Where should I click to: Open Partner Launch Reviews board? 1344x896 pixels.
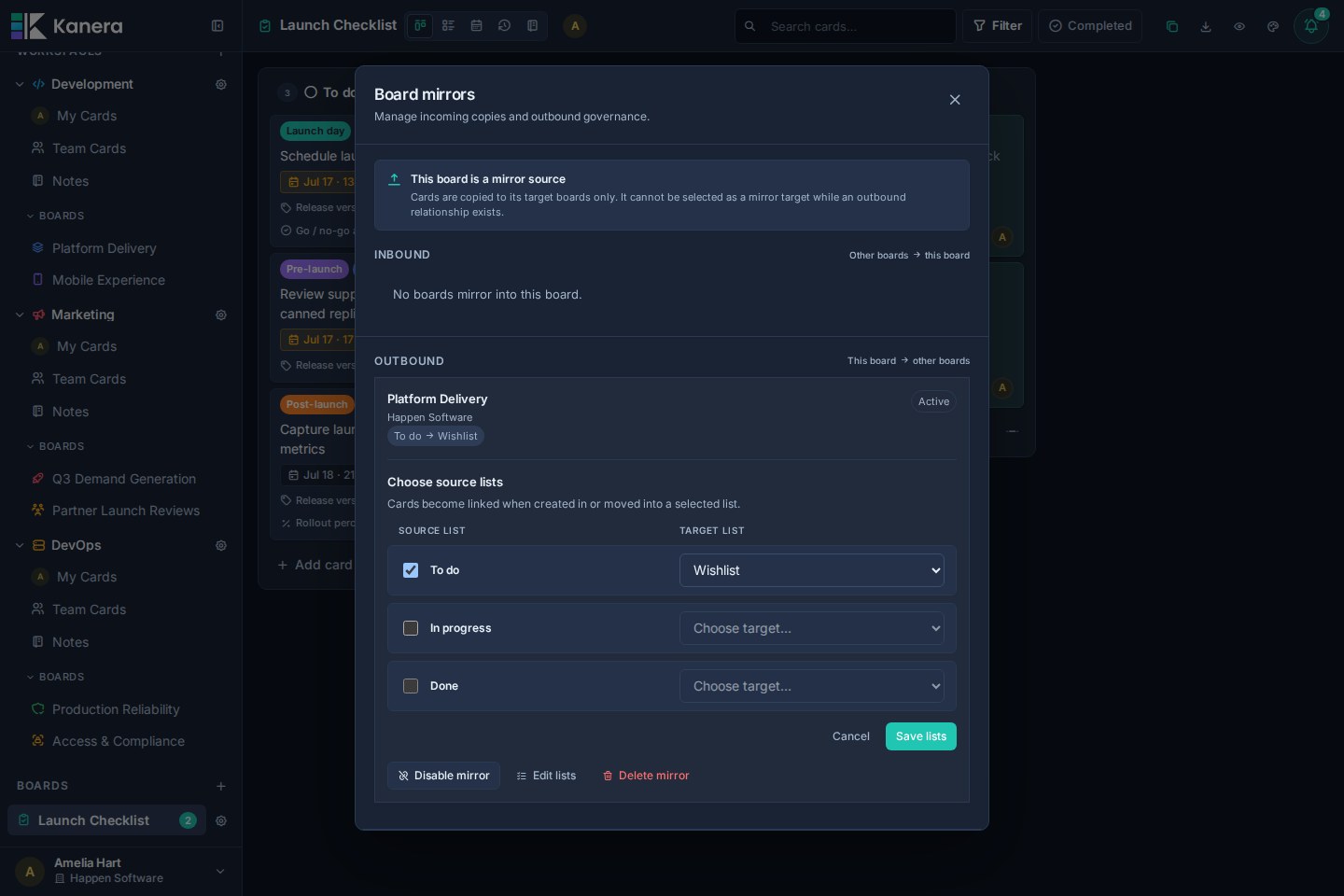click(x=126, y=511)
